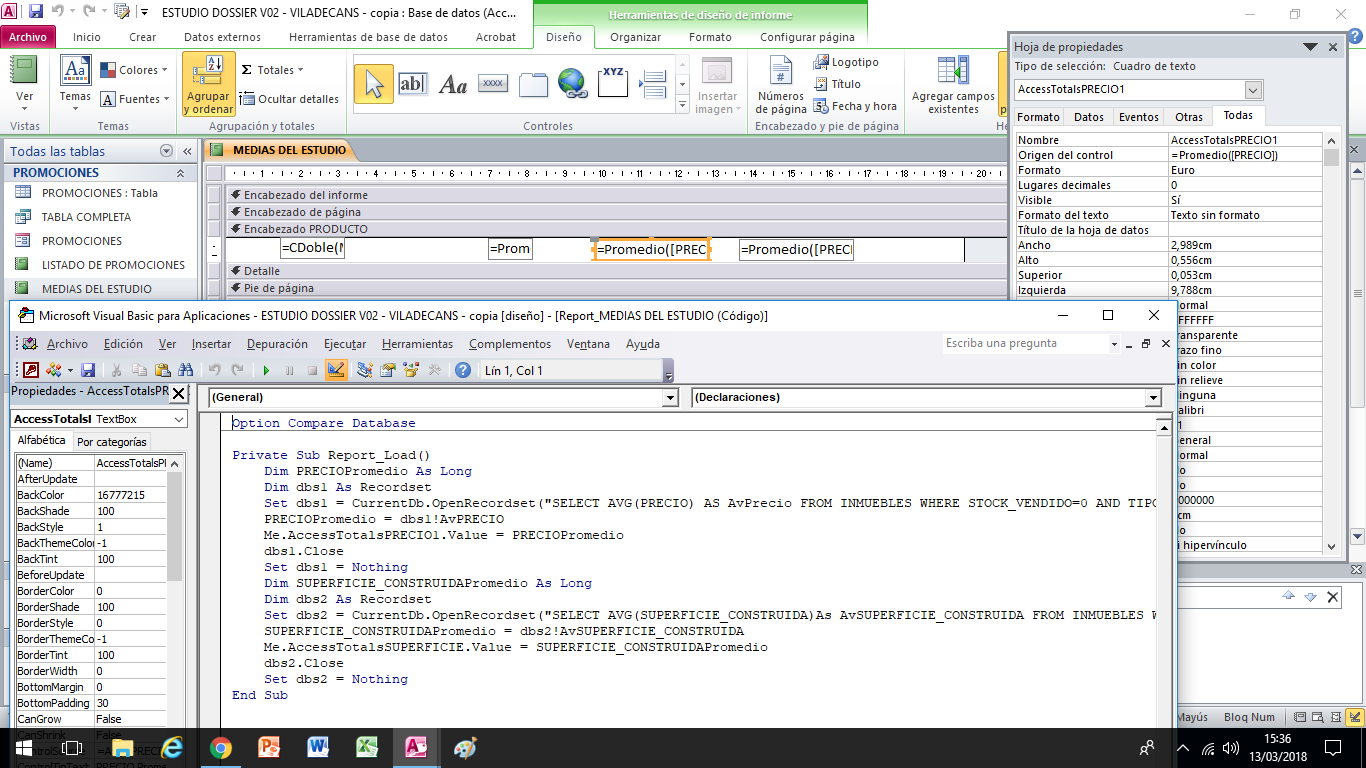Viewport: 1366px width, 768px height.
Task: Collapse the PROMOCIONES group in navigation pane
Action: [180, 173]
